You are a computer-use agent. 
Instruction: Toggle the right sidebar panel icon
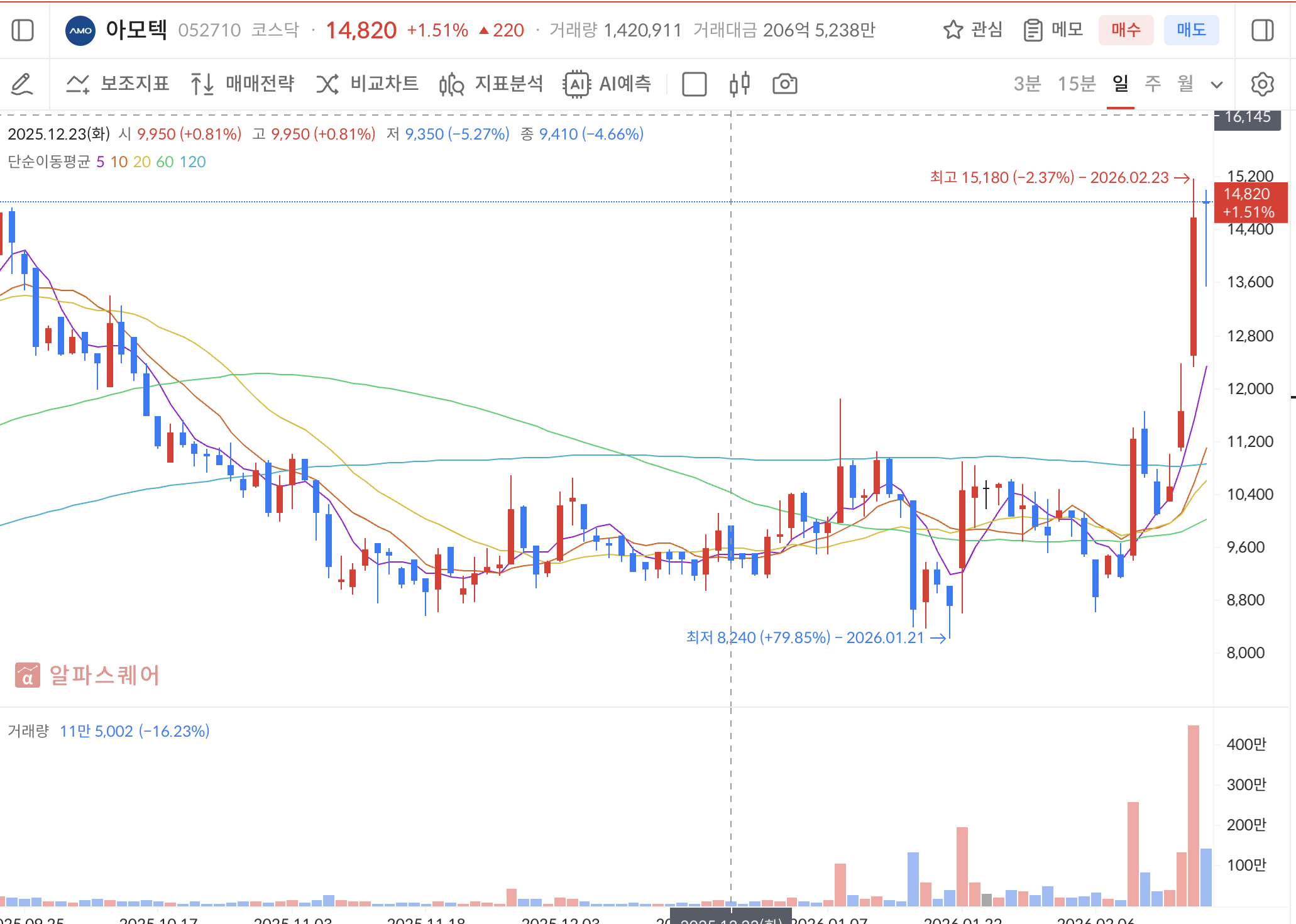click(1262, 30)
